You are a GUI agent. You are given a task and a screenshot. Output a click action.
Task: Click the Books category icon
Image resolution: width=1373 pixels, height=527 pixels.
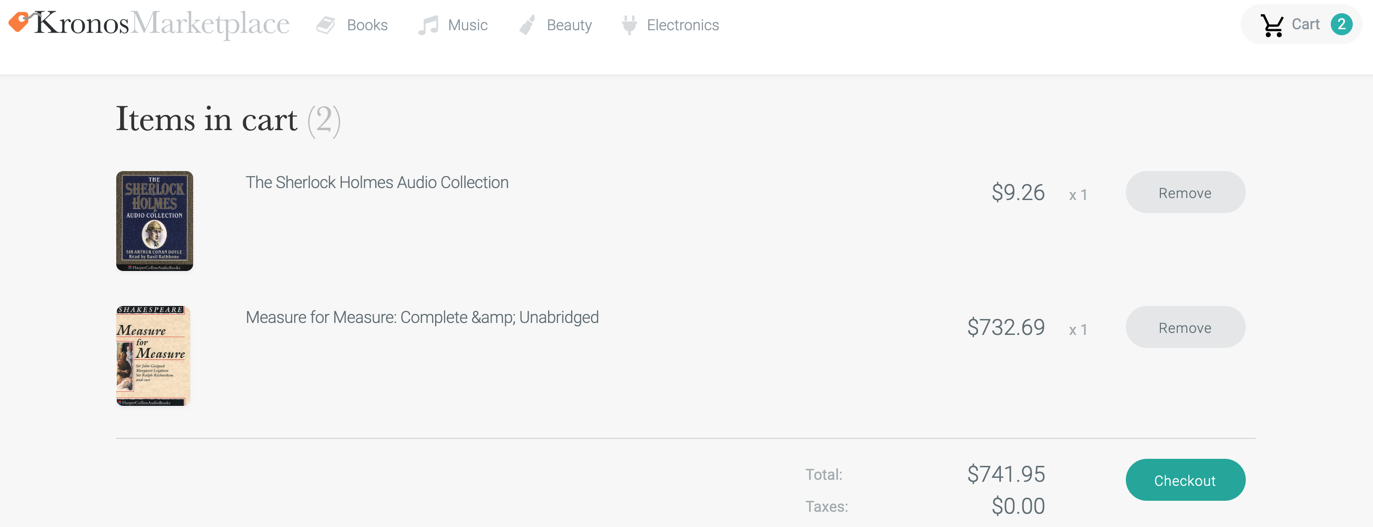[326, 25]
